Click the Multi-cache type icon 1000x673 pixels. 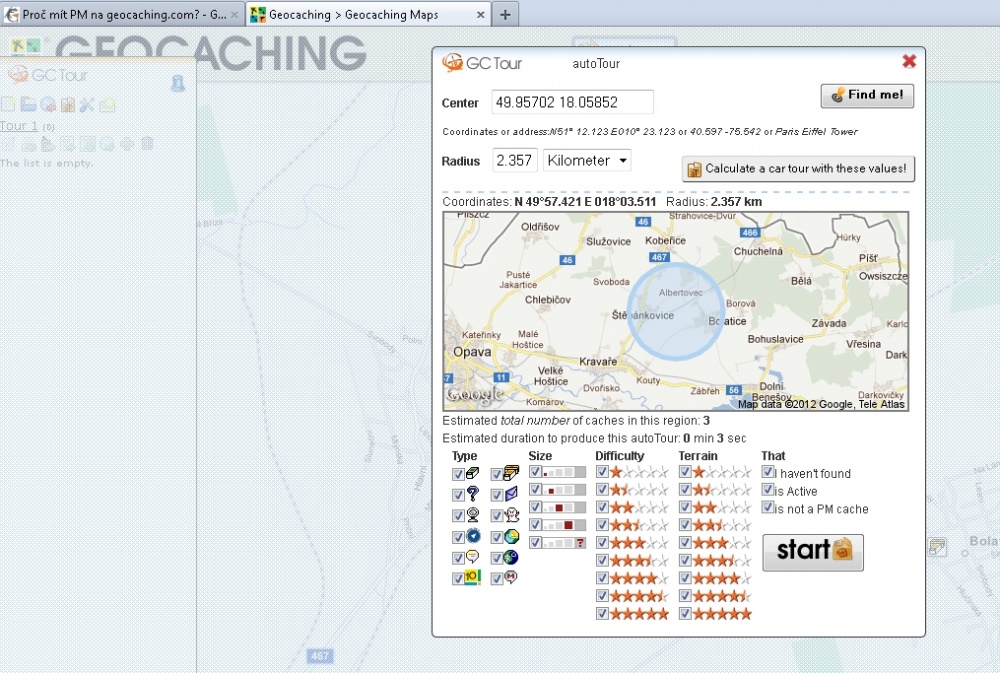(x=511, y=473)
